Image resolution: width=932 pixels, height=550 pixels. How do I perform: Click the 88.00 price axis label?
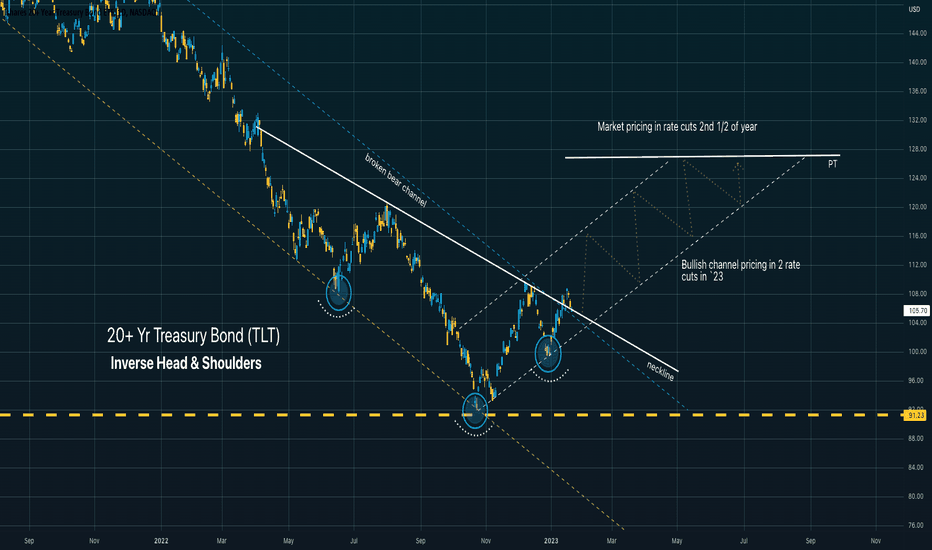pyautogui.click(x=917, y=439)
